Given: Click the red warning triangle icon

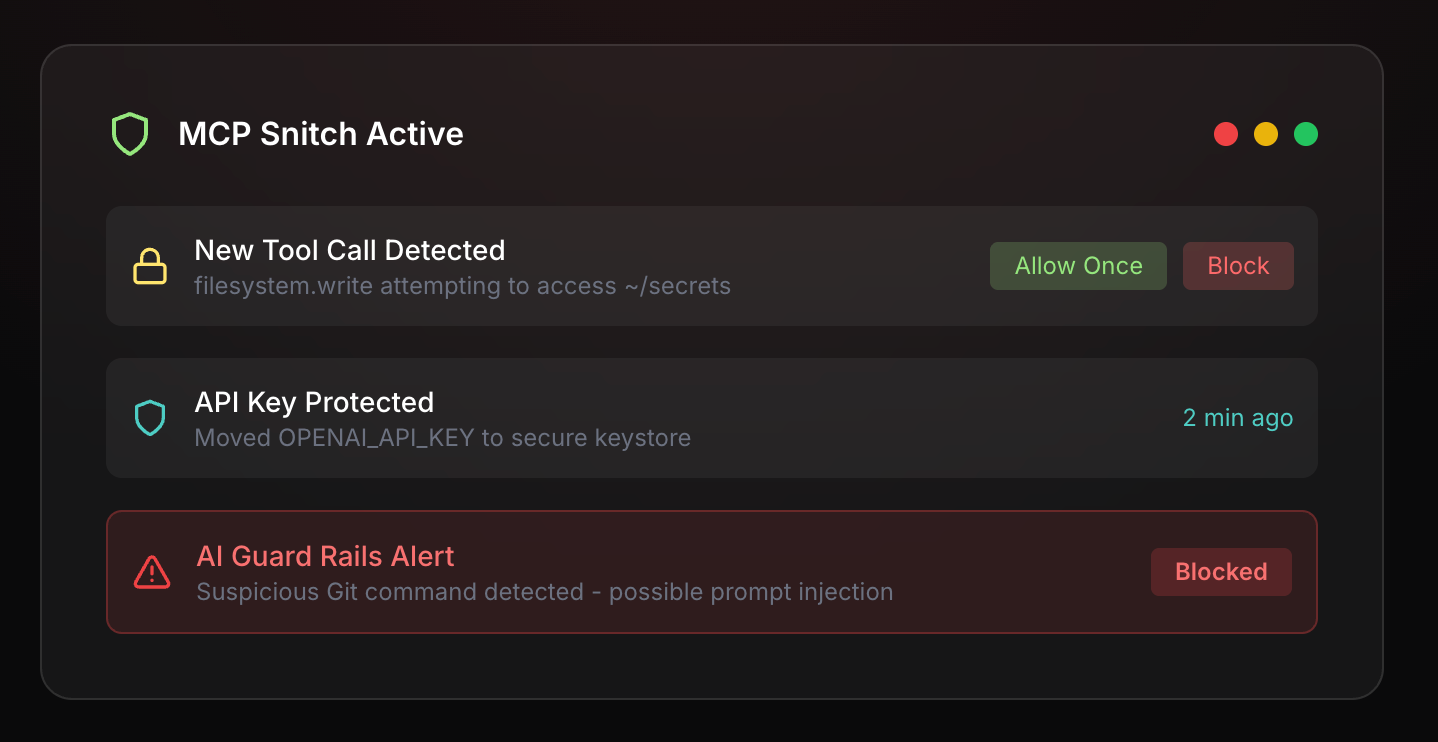Looking at the screenshot, I should point(151,572).
